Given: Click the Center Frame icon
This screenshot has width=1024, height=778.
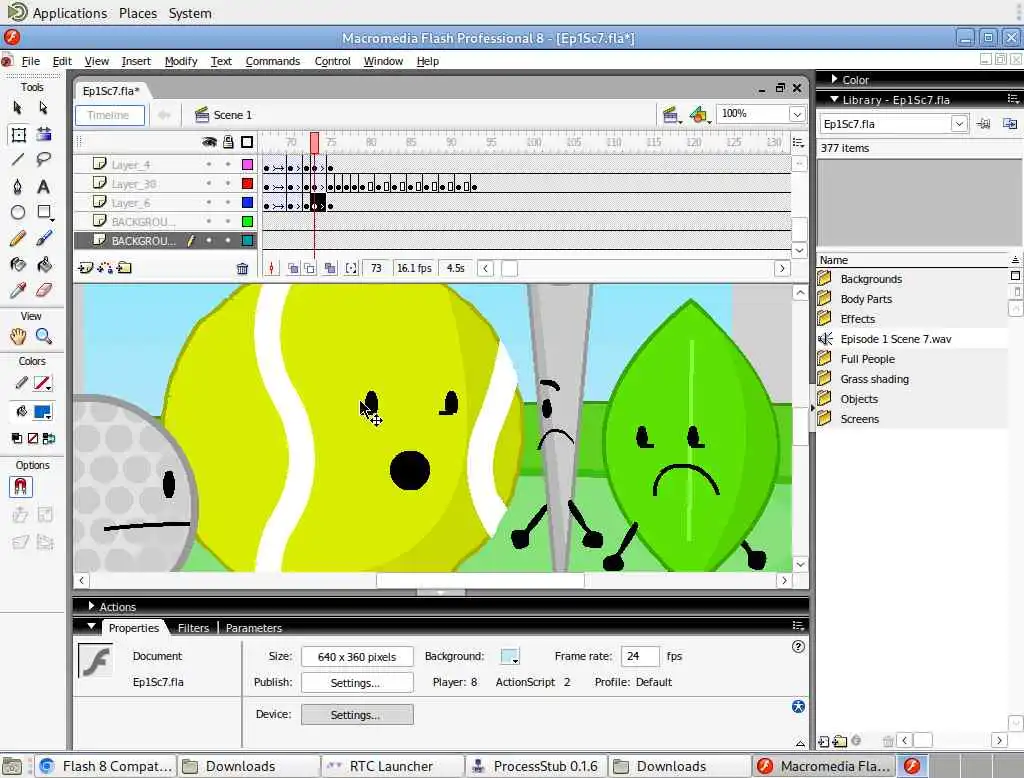Looking at the screenshot, I should coord(272,268).
